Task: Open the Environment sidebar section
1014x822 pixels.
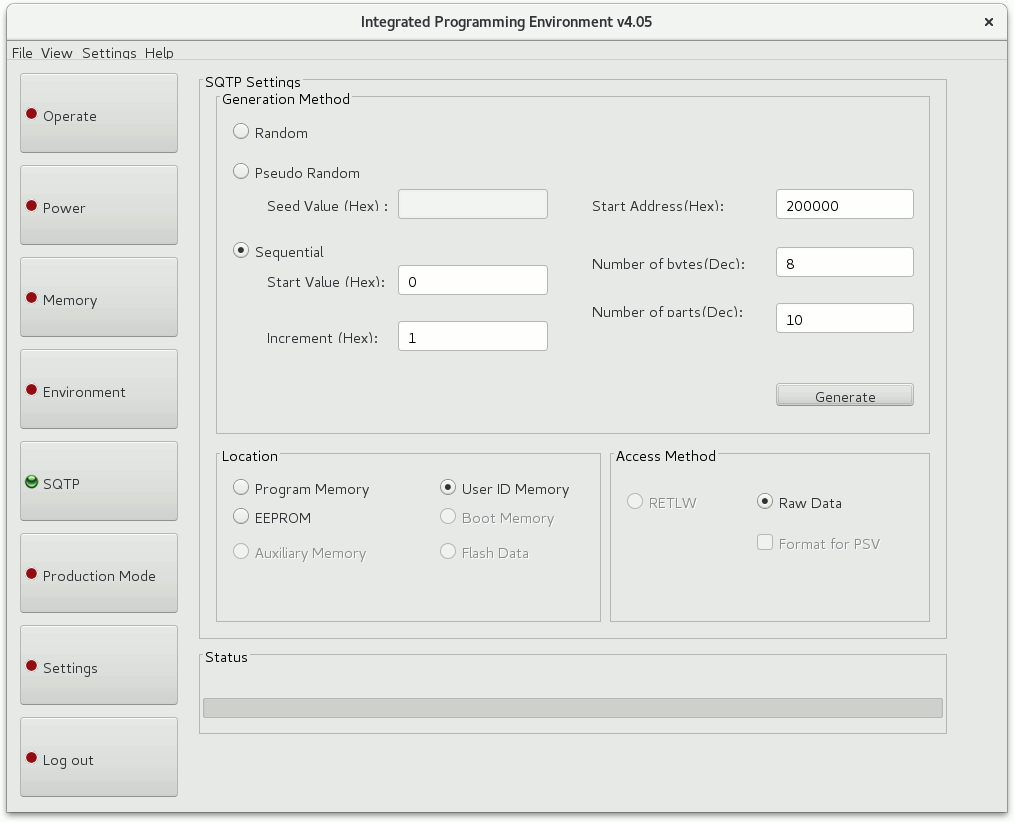Action: click(x=99, y=390)
